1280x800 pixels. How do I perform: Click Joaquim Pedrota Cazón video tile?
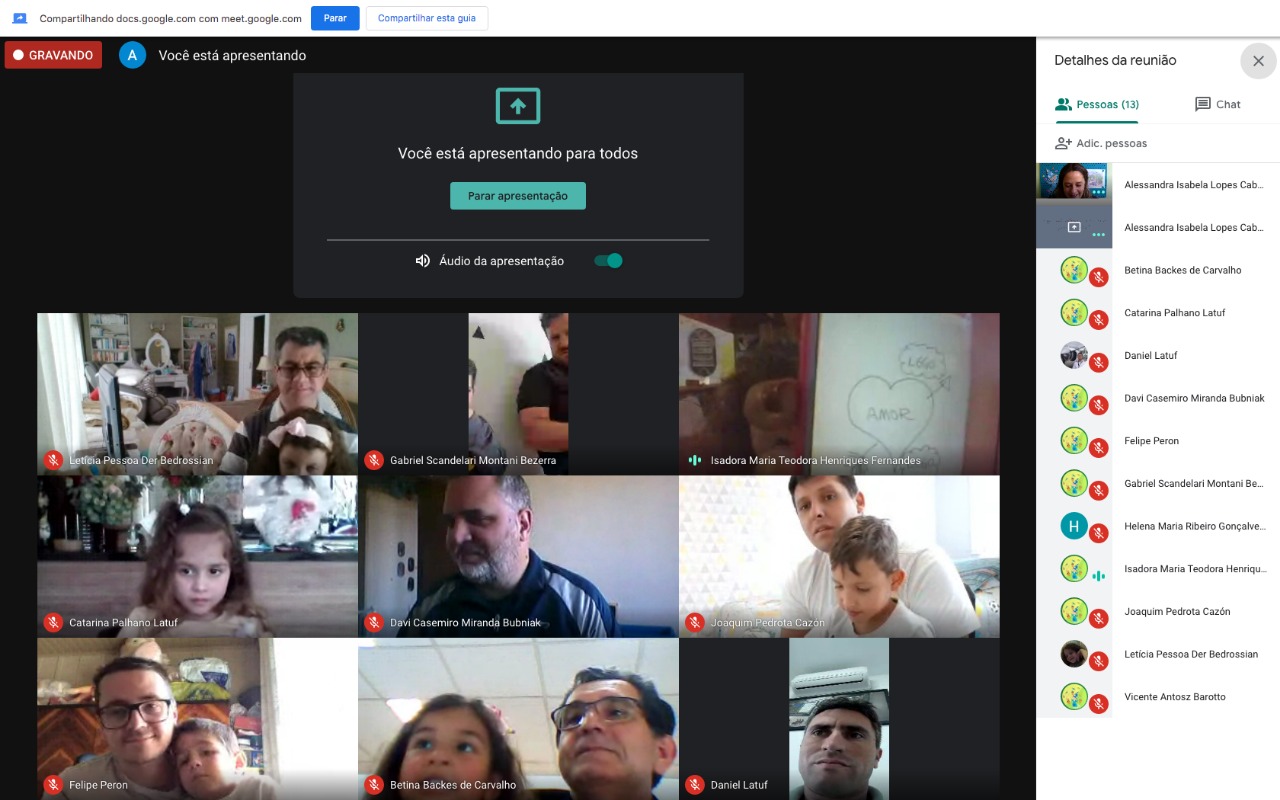(839, 556)
